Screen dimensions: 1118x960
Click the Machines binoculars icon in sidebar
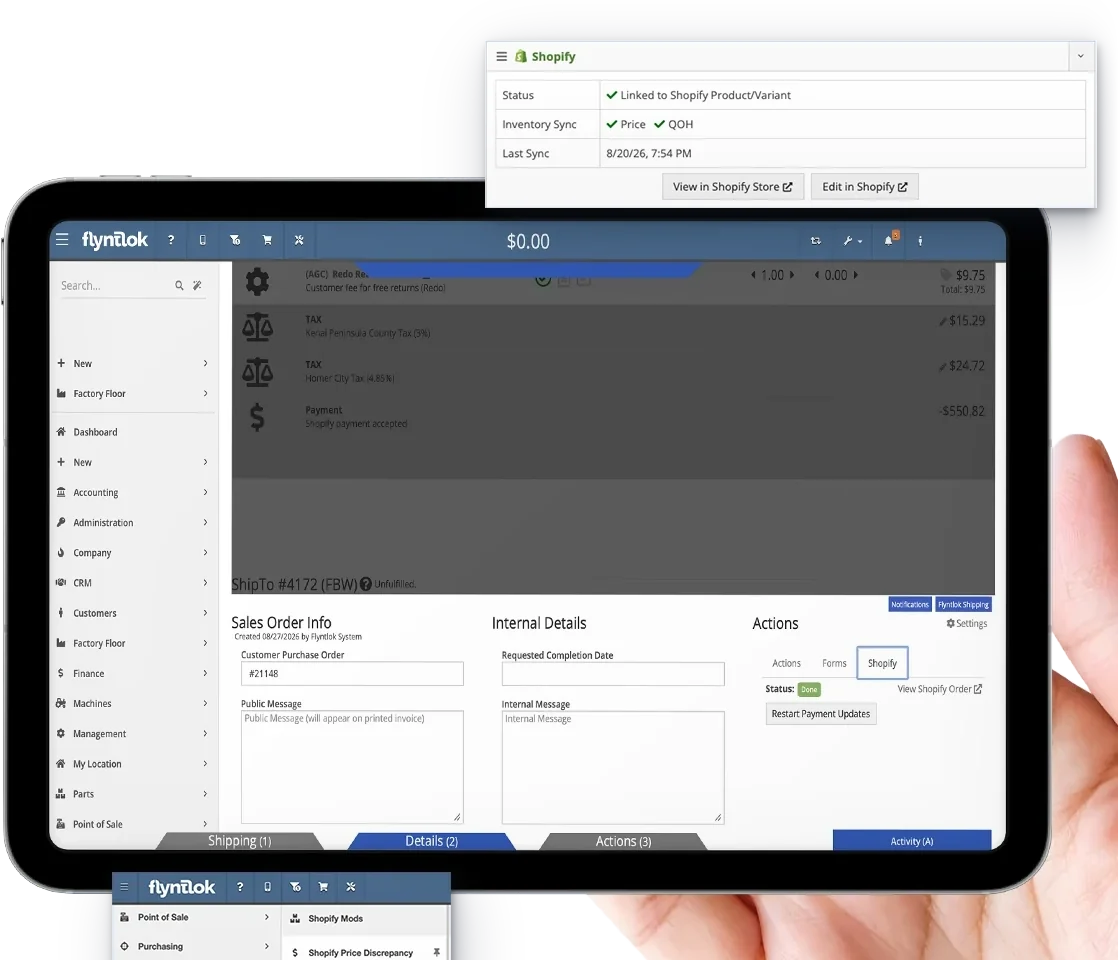[x=61, y=703]
